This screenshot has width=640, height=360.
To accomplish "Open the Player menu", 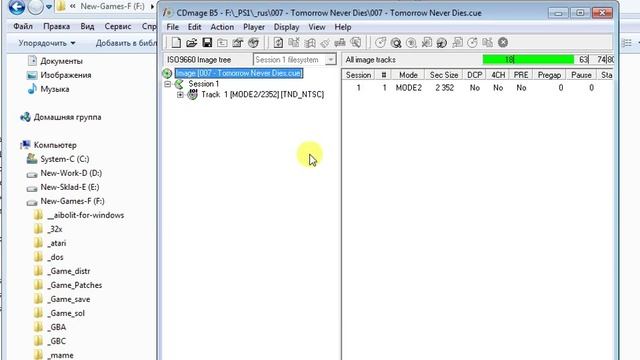I will pyautogui.click(x=254, y=27).
